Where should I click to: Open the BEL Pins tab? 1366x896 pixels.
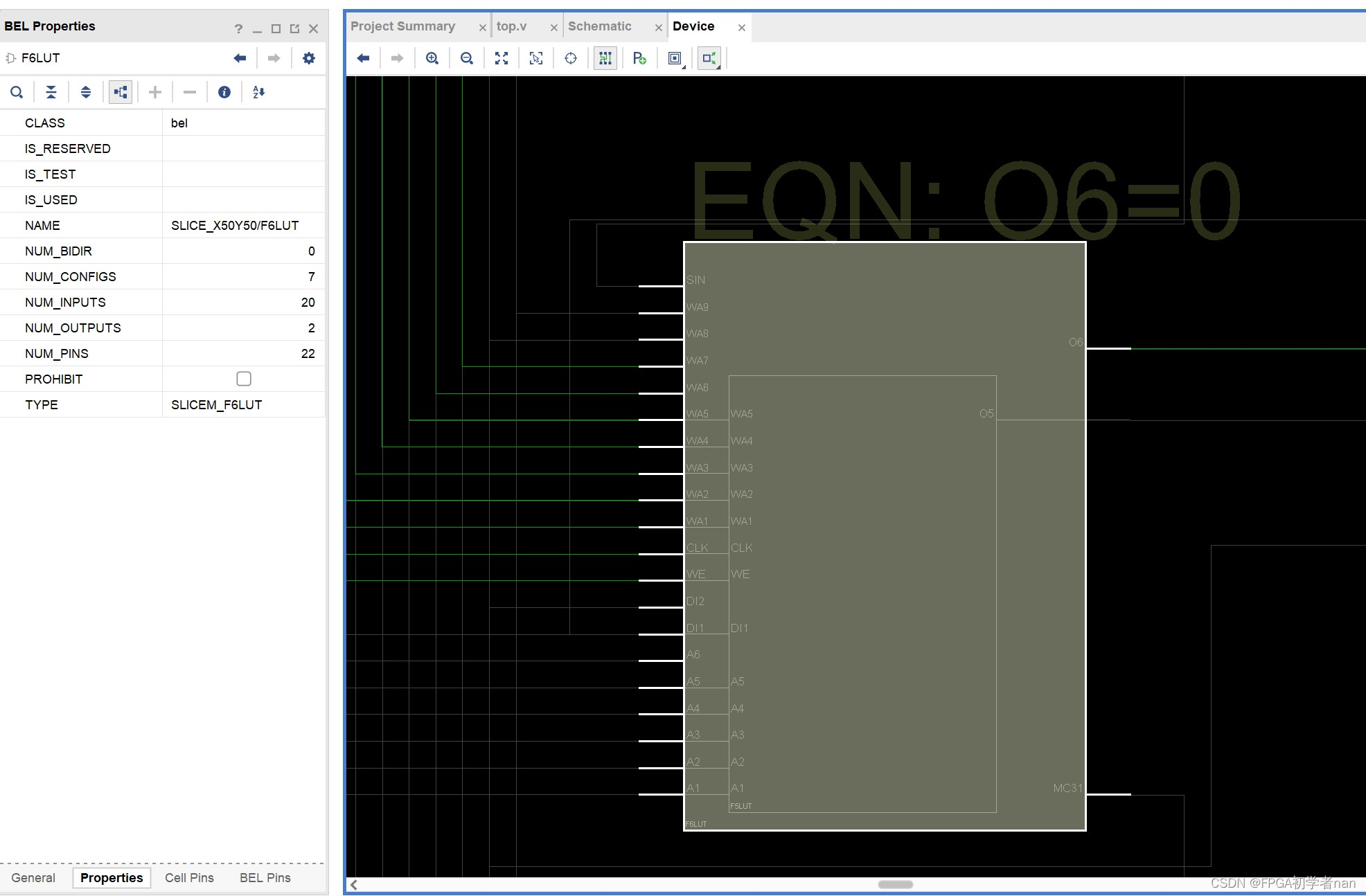pos(265,878)
